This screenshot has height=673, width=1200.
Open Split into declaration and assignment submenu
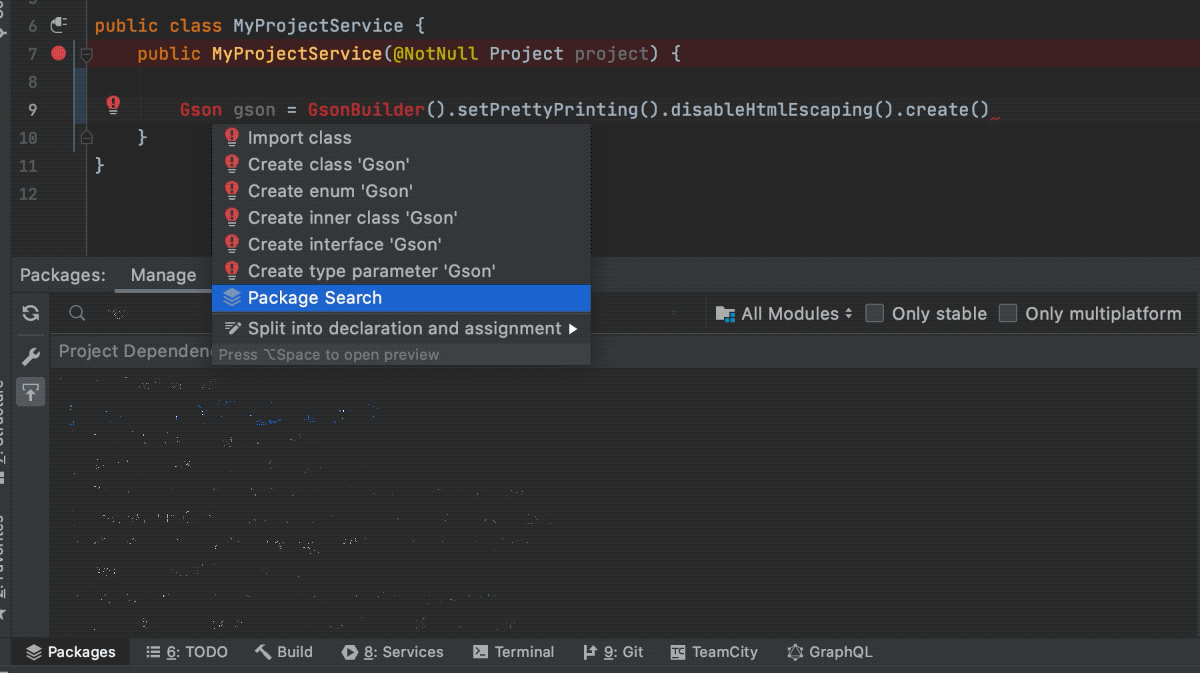click(x=401, y=328)
